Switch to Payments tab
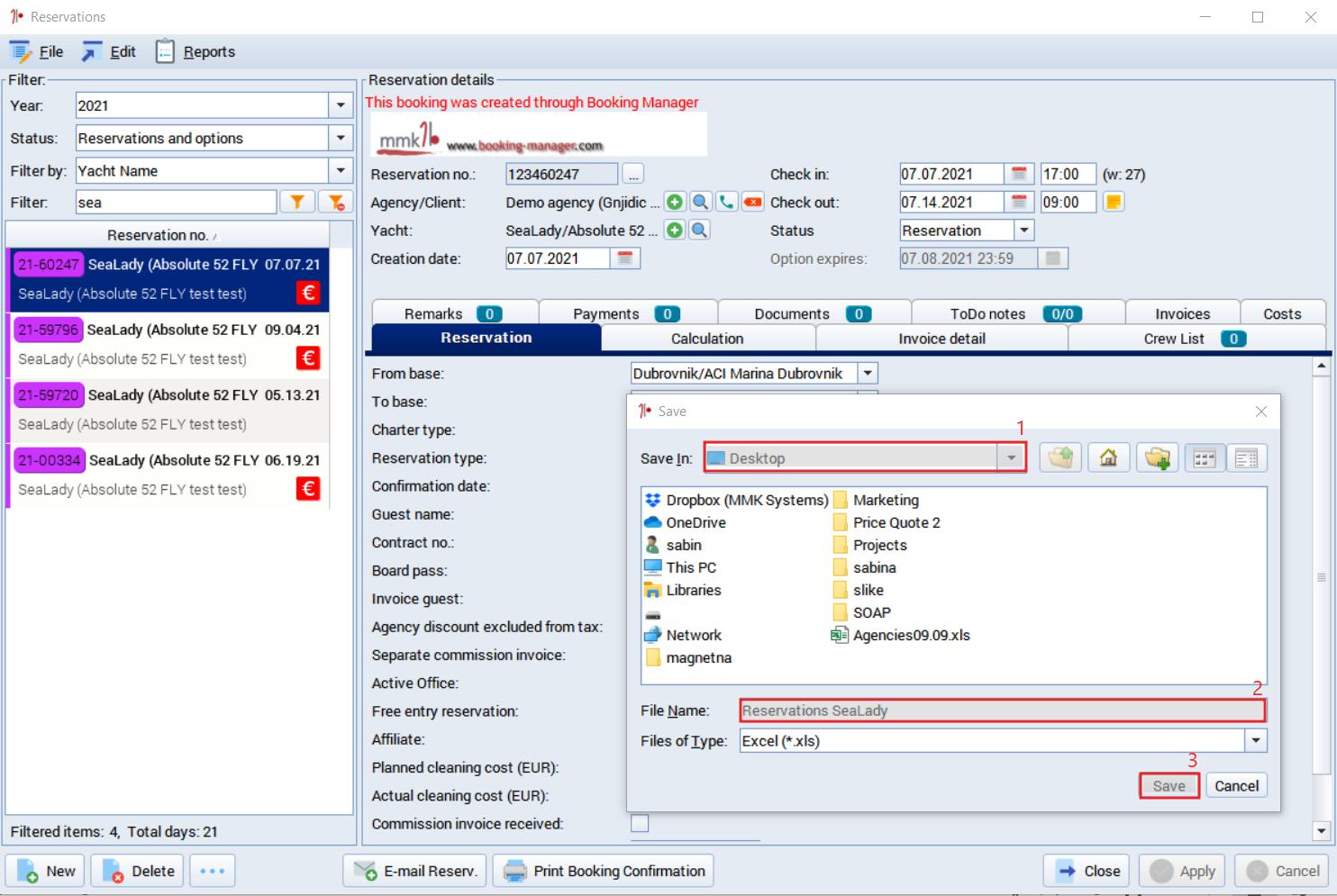Viewport: 1337px width, 896px height. [x=627, y=313]
